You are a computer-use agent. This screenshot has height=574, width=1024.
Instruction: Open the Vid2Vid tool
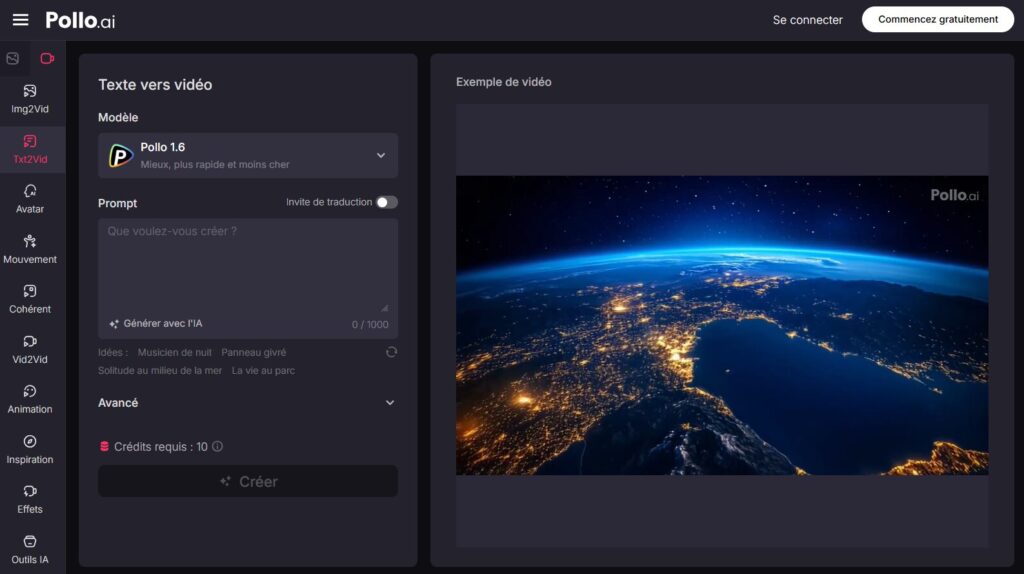click(30, 349)
